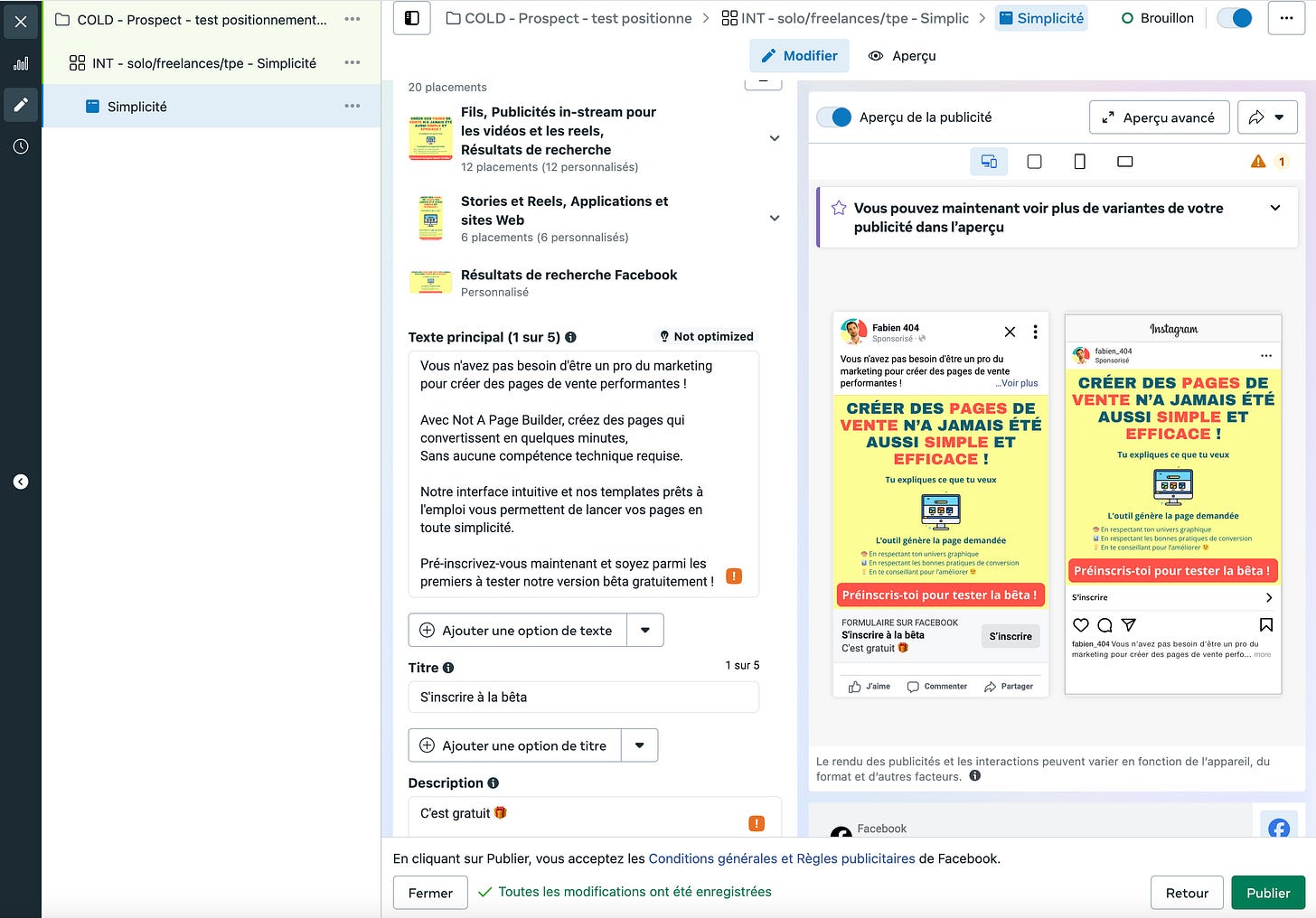Click the orange alert icon in main text box
The image size is (1316, 918).
(734, 576)
